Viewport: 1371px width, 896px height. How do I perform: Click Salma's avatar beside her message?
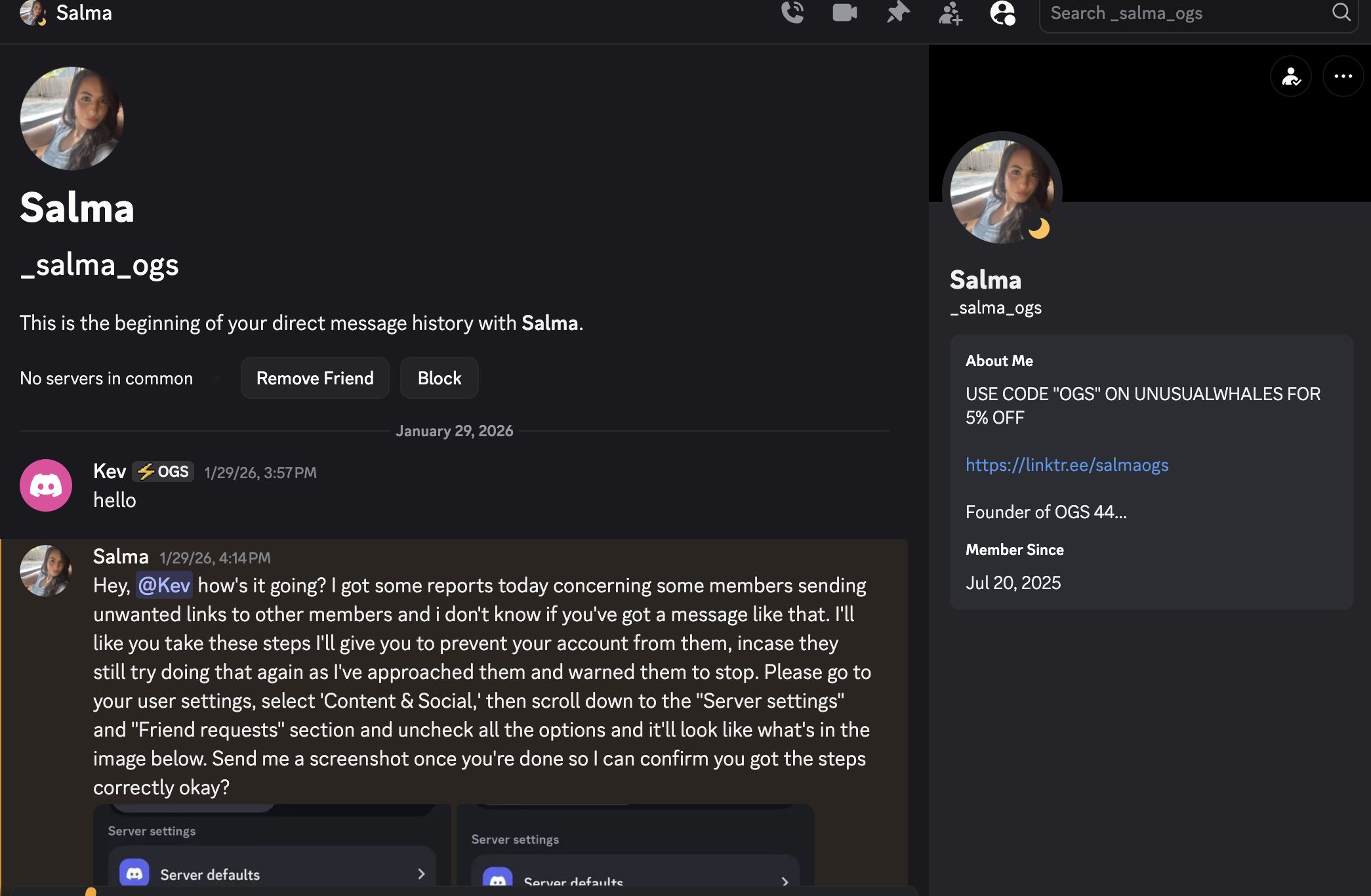46,571
